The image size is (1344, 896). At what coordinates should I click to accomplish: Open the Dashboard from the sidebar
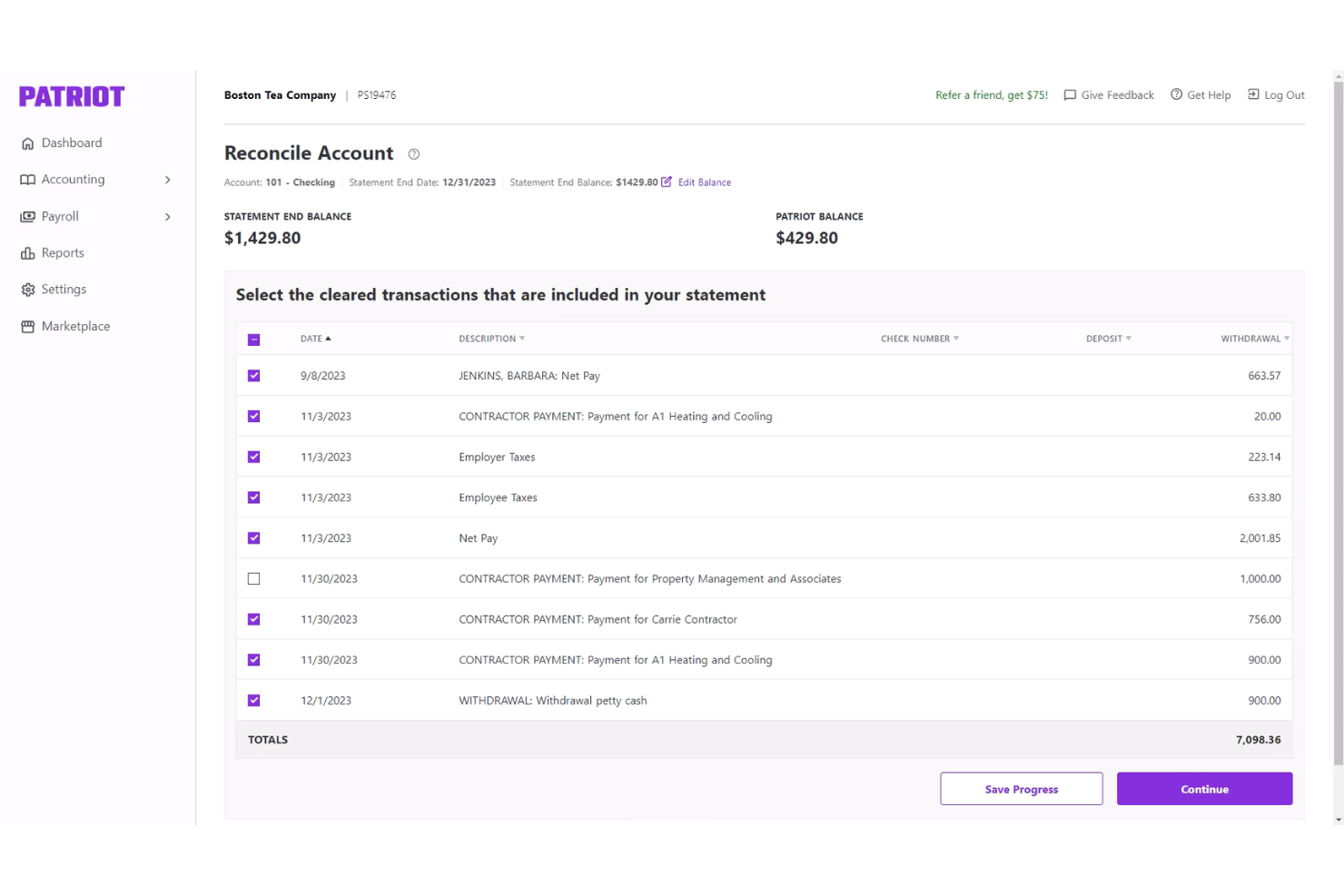click(x=72, y=143)
